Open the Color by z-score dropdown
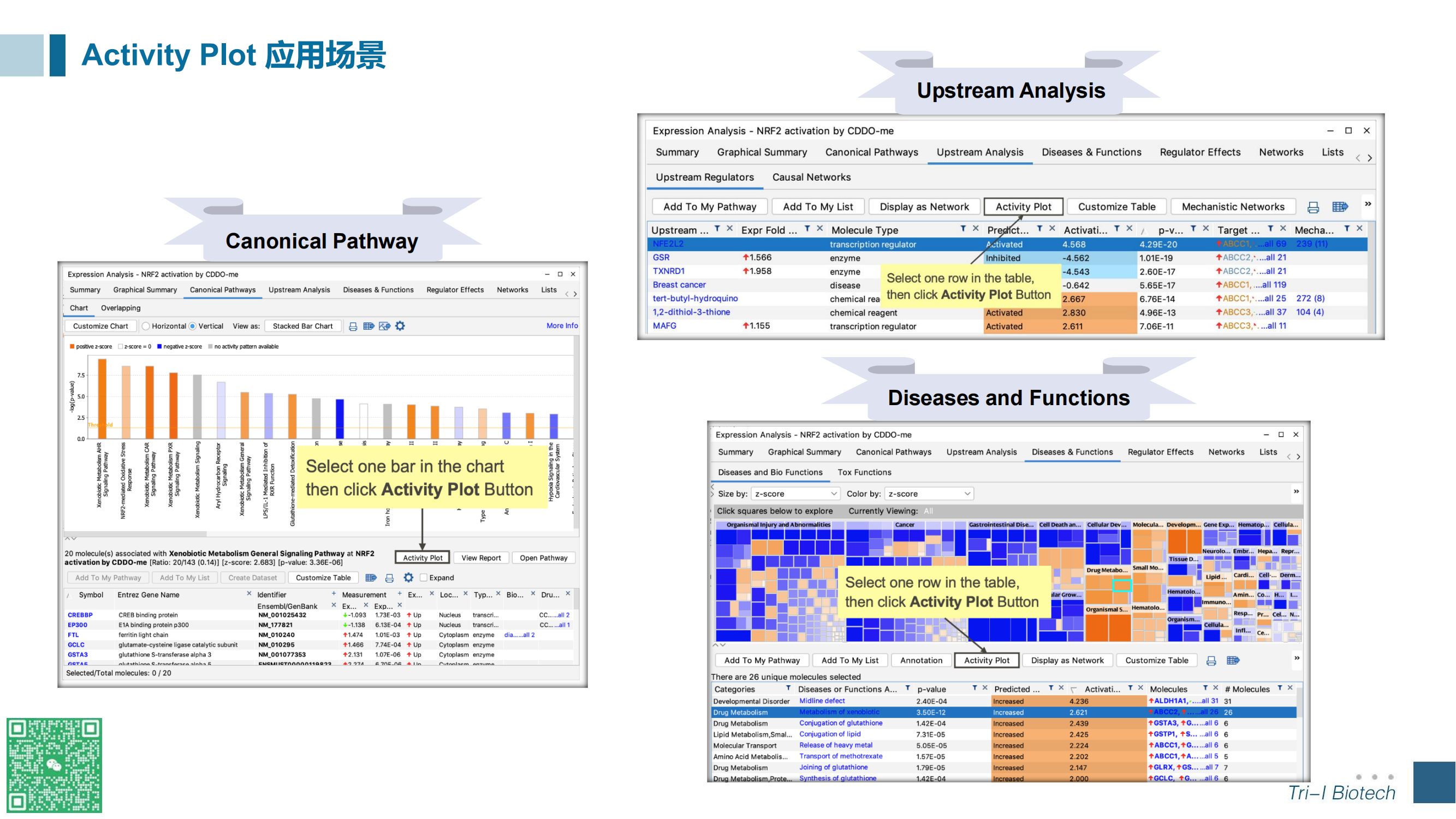This screenshot has width=1456, height=819. pos(929,494)
